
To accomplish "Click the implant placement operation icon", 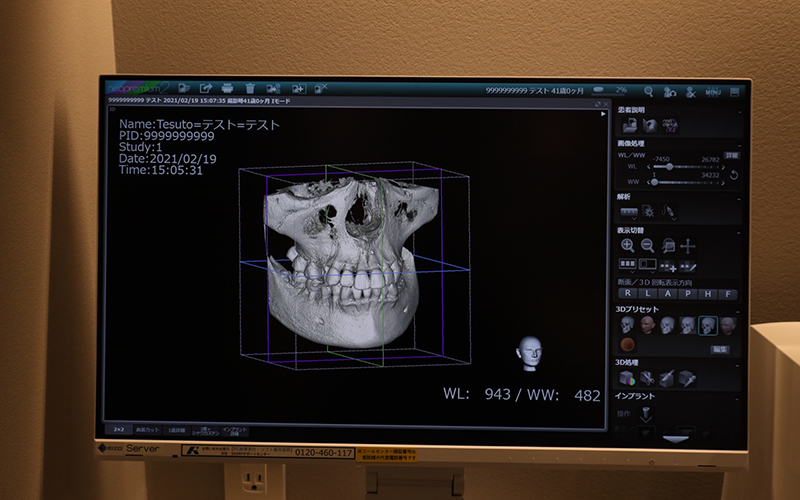I will [x=646, y=414].
